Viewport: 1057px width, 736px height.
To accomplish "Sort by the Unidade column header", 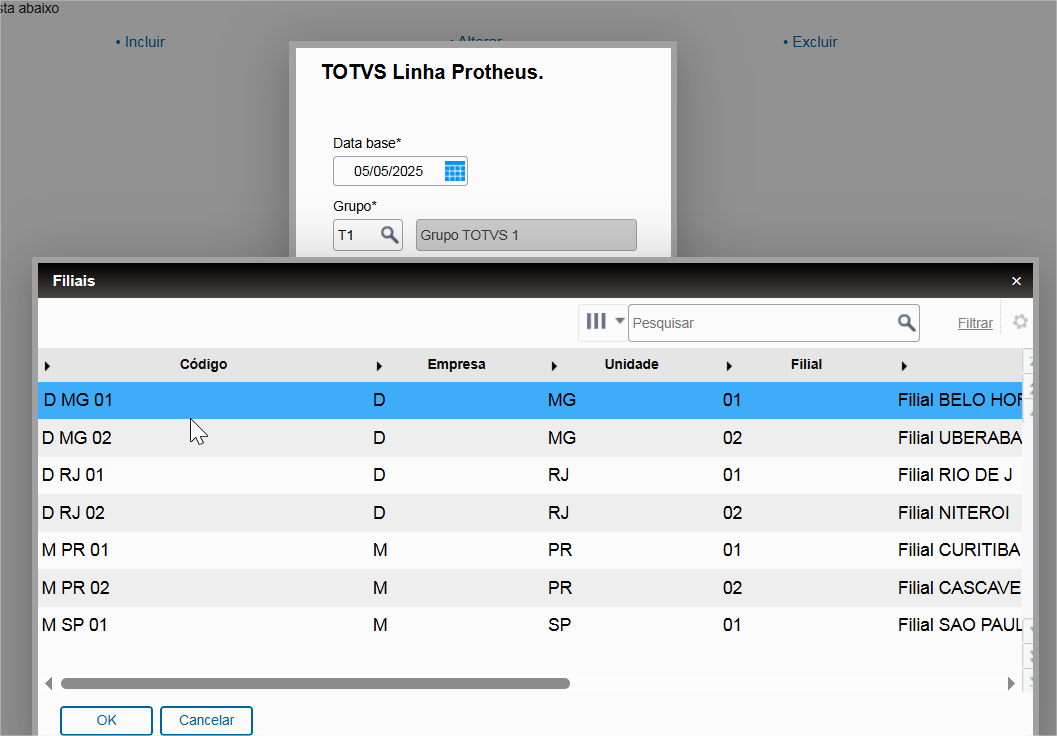I will tap(632, 365).
